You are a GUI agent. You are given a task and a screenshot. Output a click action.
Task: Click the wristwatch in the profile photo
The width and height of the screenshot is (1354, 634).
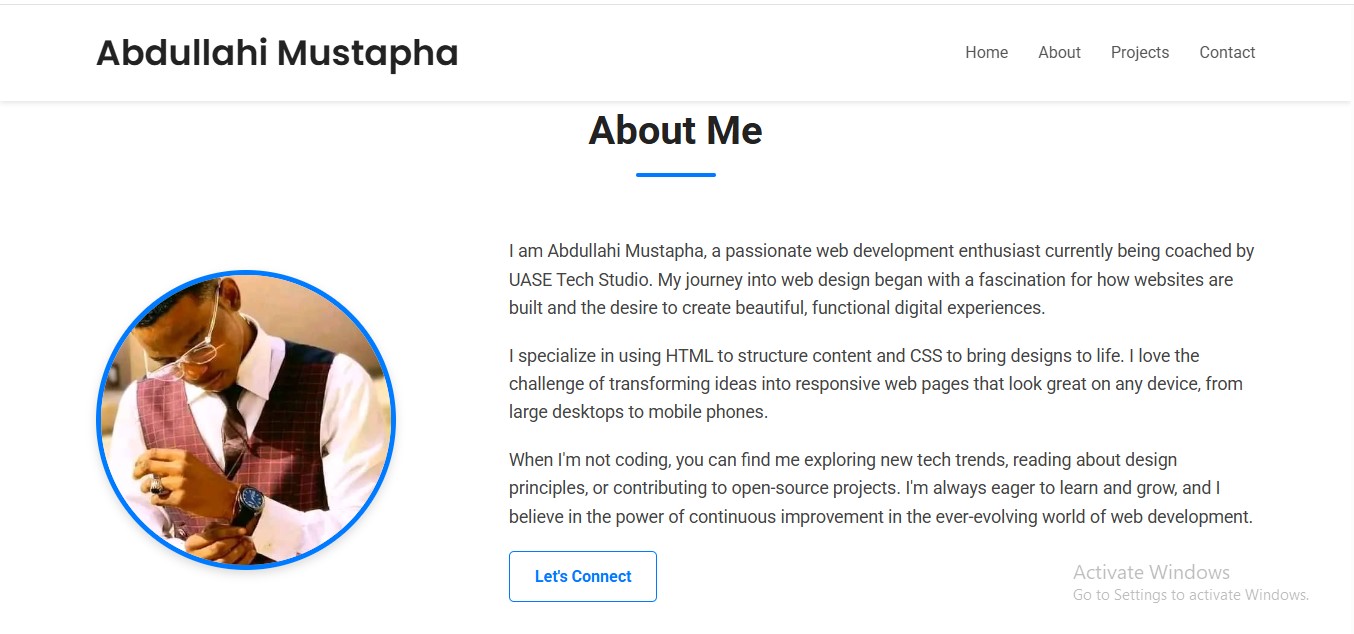(x=248, y=500)
